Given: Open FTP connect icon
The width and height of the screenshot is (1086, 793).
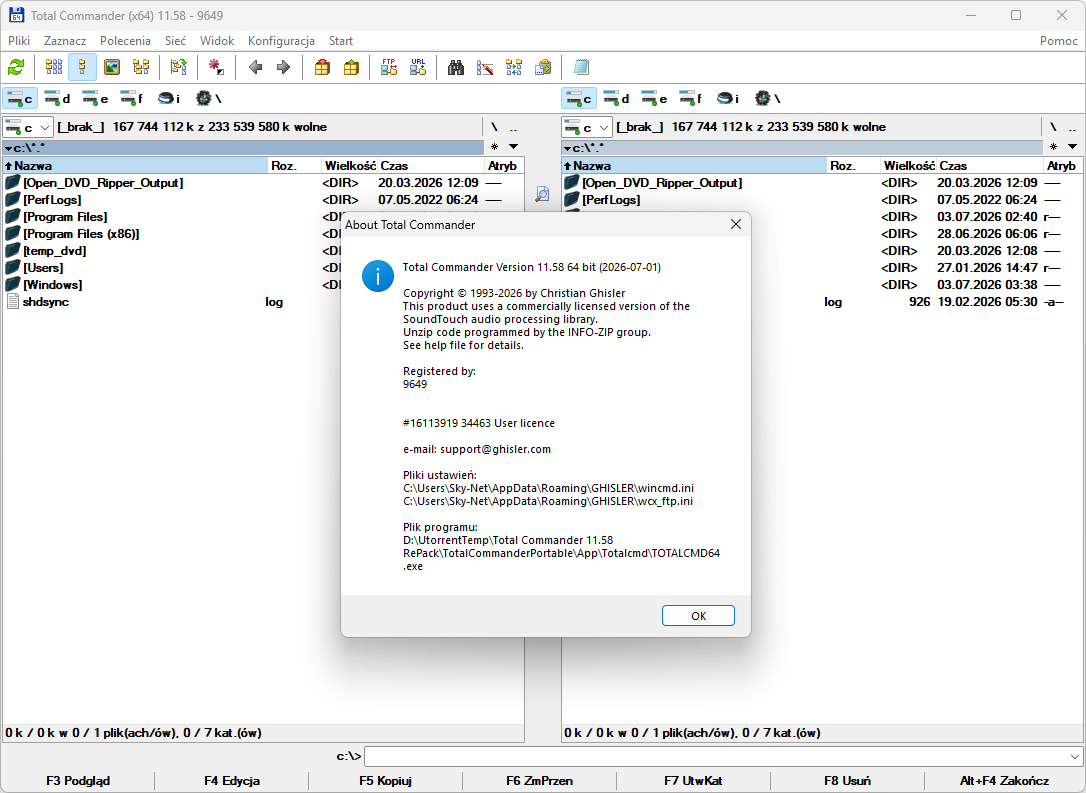Looking at the screenshot, I should pyautogui.click(x=389, y=67).
